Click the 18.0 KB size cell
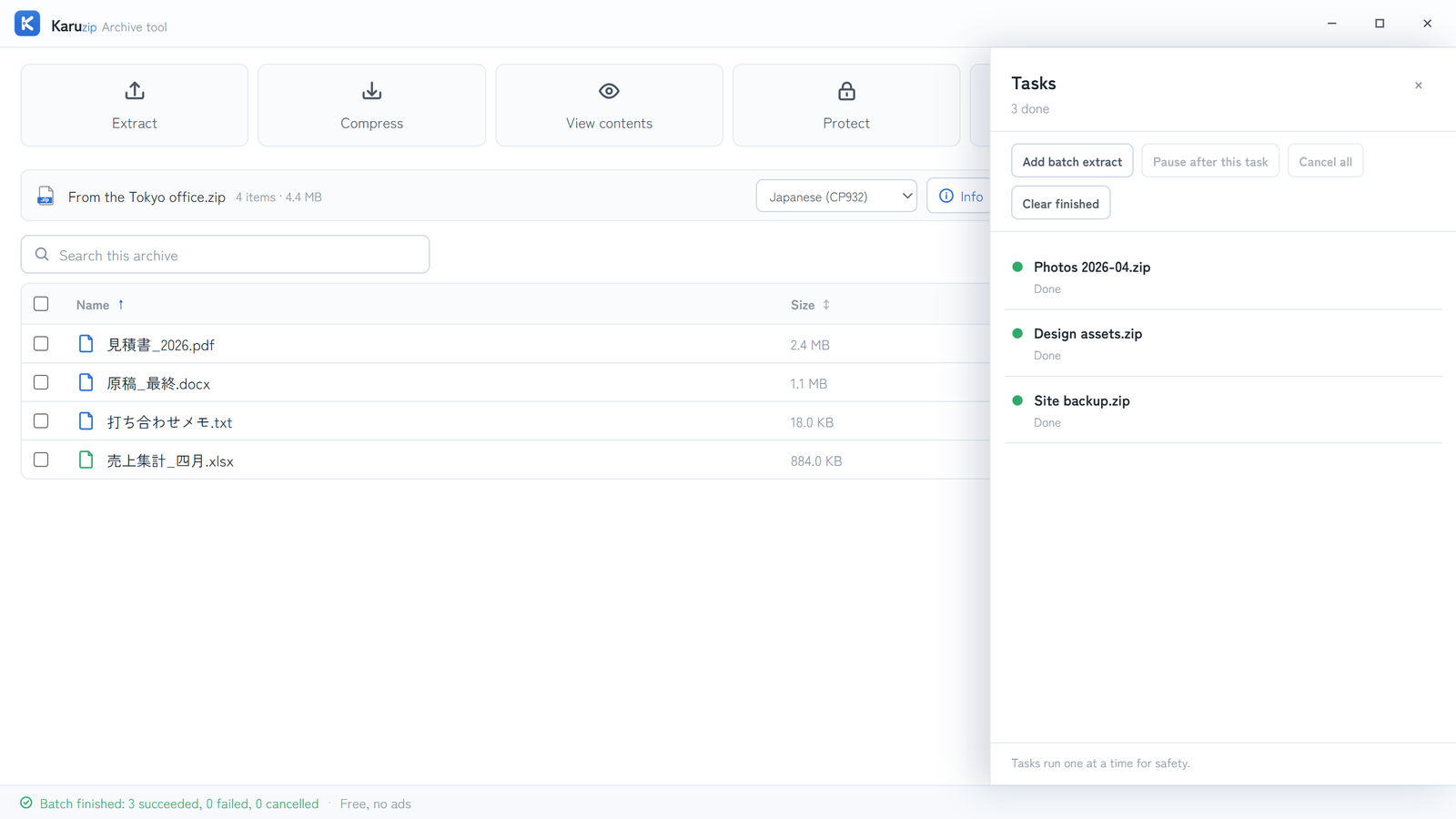The height and width of the screenshot is (819, 1456). click(x=812, y=422)
